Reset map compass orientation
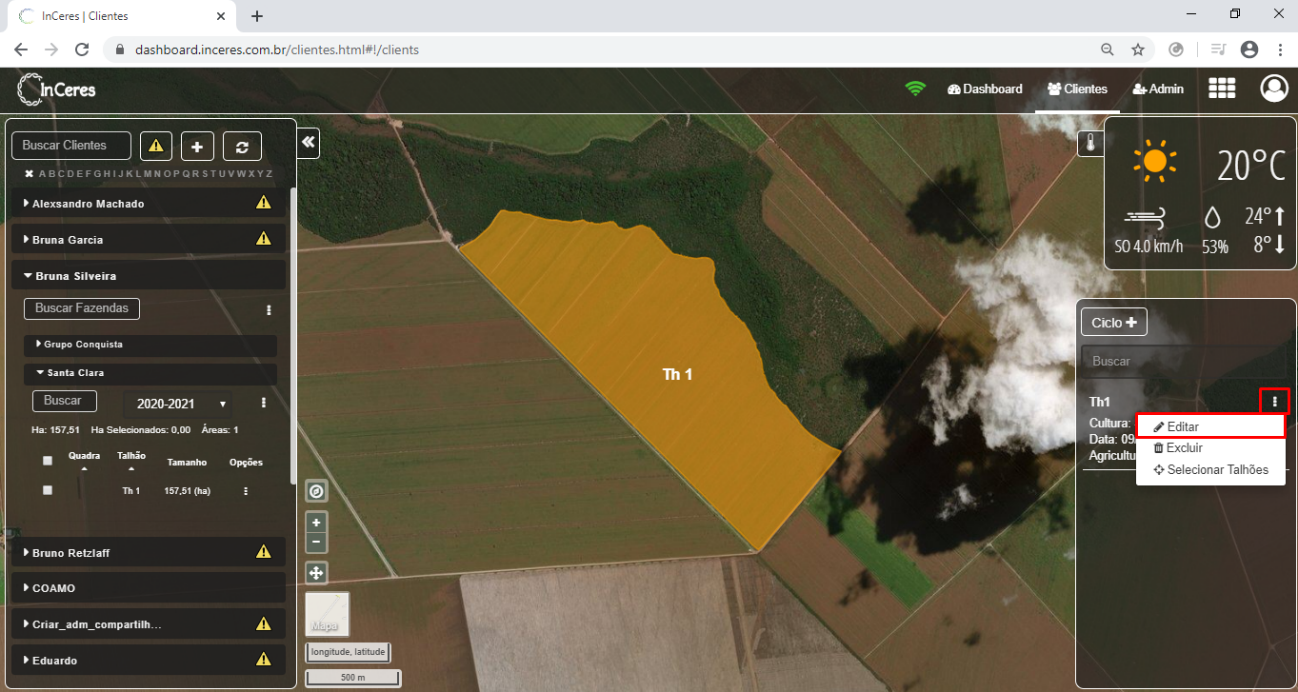Viewport: 1298px width, 692px height. (x=316, y=491)
